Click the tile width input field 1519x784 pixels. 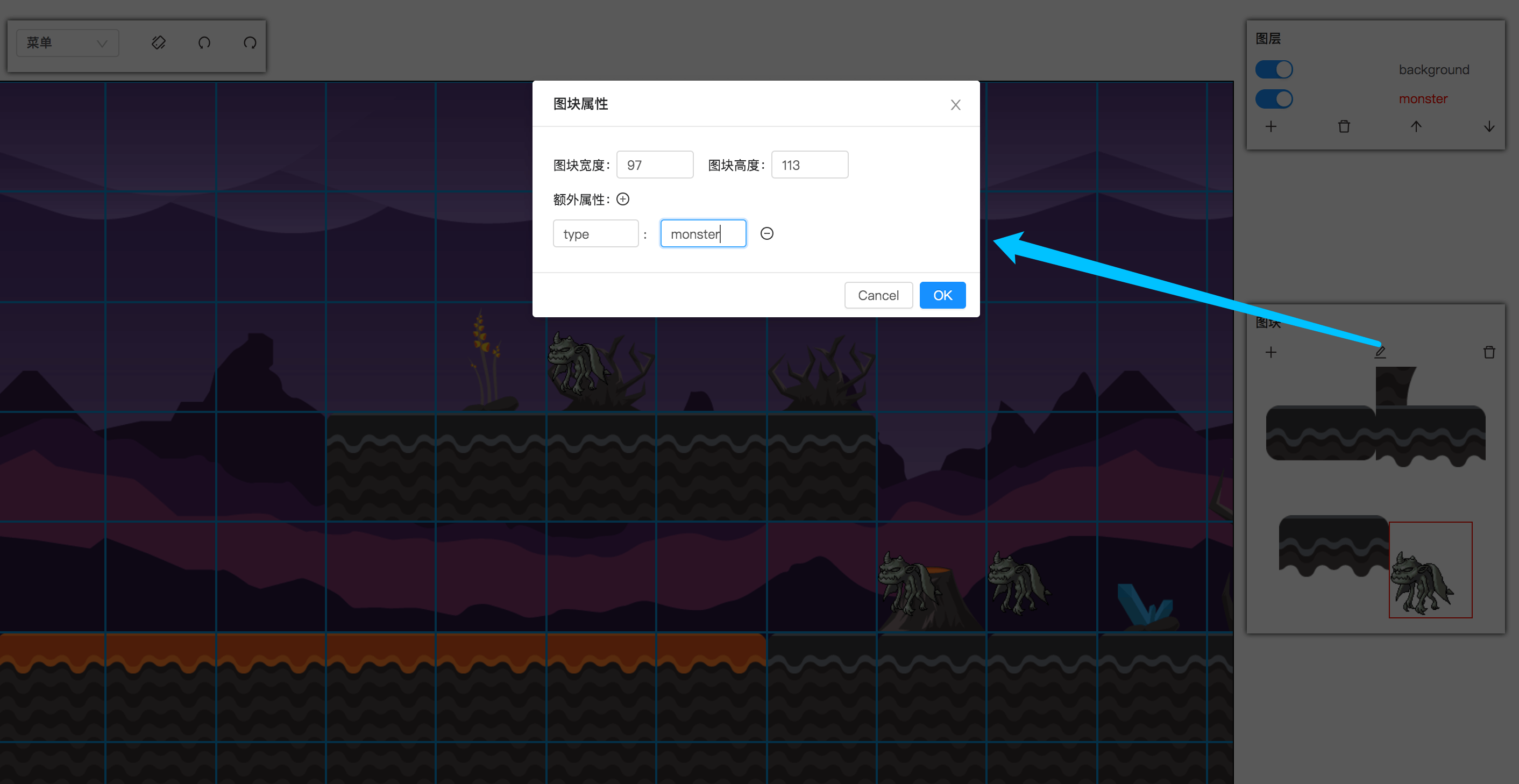tap(655, 165)
